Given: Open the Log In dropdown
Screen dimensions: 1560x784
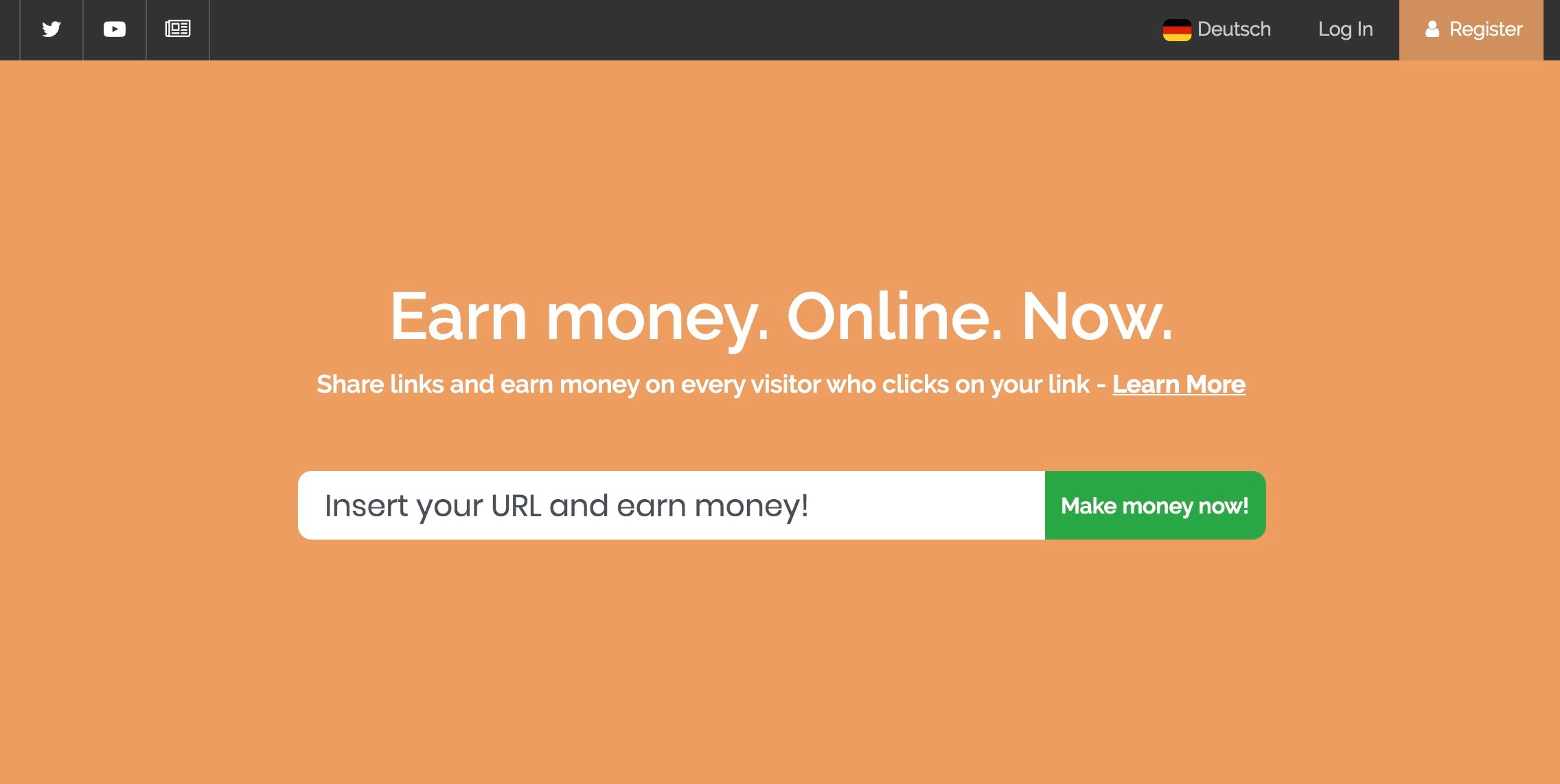Looking at the screenshot, I should coord(1345,29).
